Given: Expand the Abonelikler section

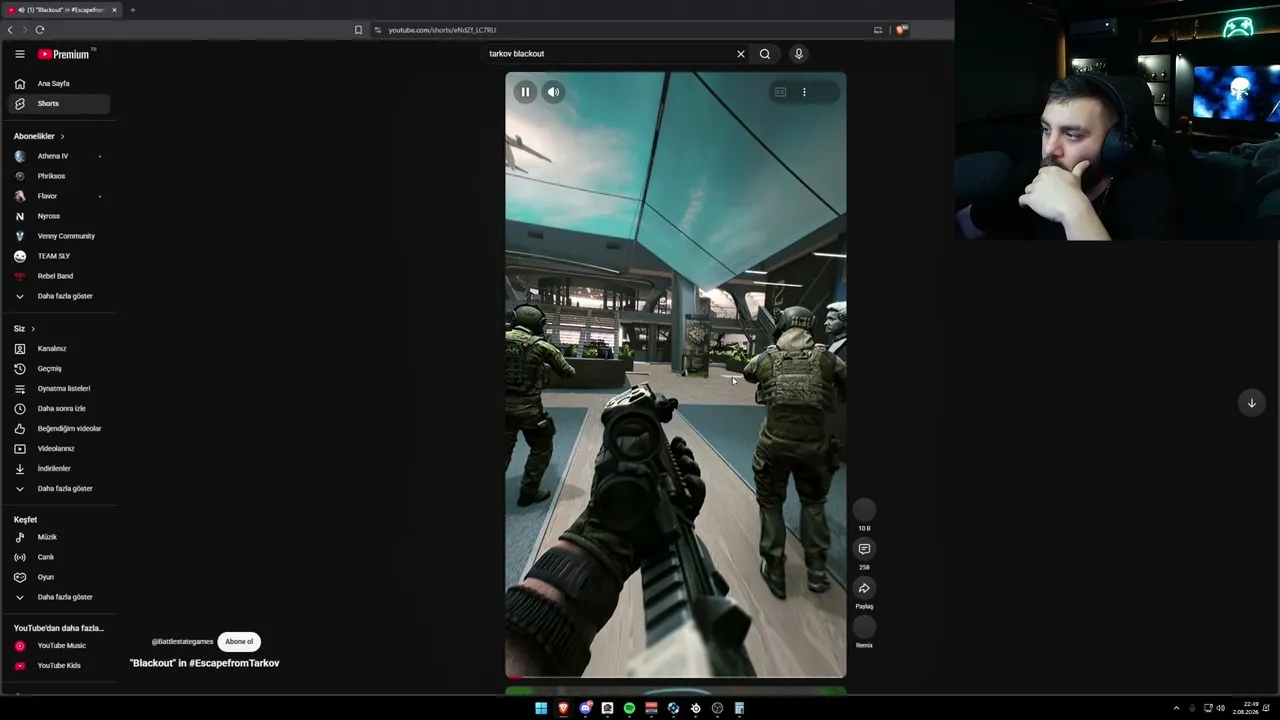Looking at the screenshot, I should [x=39, y=136].
